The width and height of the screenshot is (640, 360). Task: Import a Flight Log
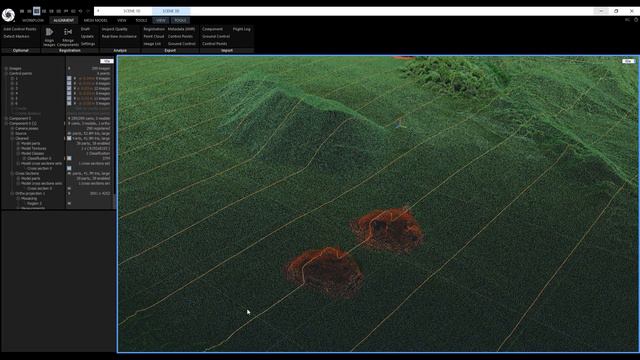[x=242, y=29]
